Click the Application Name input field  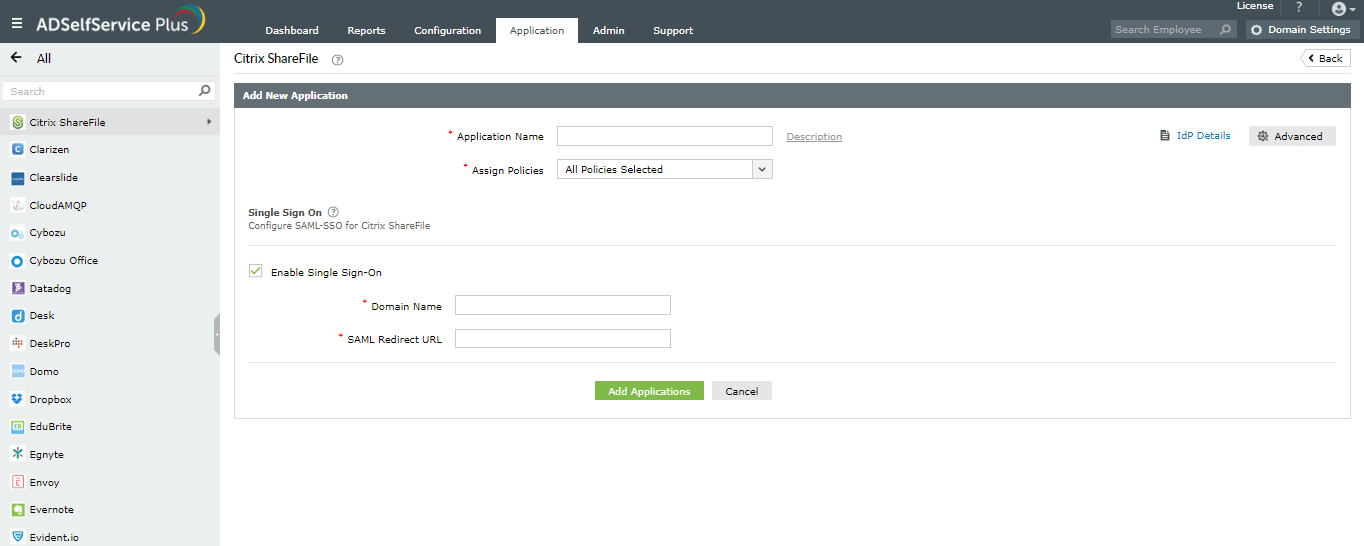coord(665,136)
